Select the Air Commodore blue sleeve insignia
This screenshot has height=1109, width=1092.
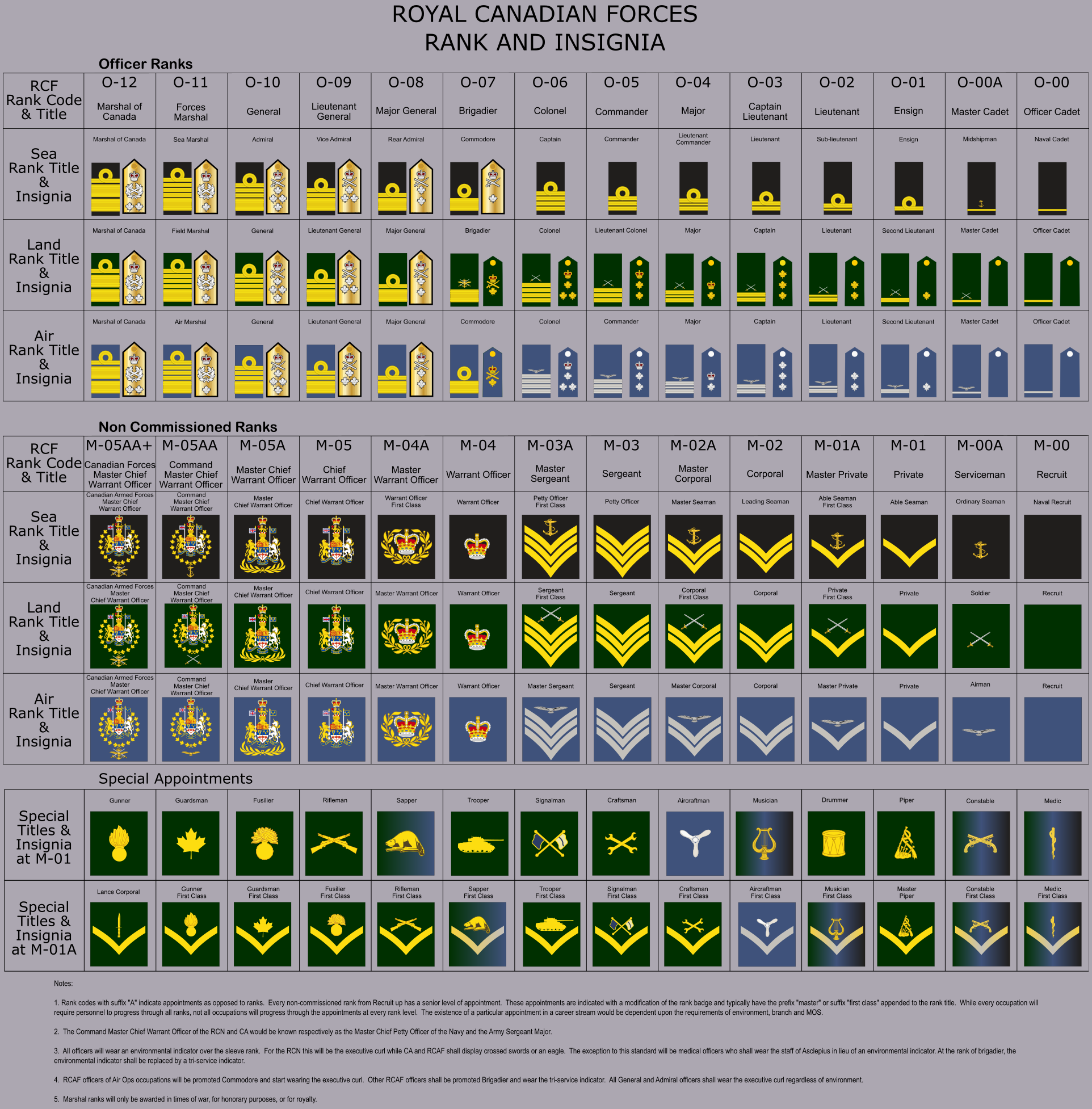click(464, 371)
